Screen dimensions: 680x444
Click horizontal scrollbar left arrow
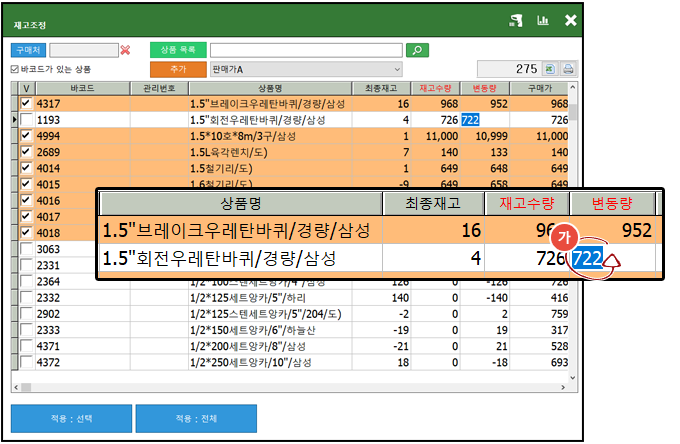tap(16, 387)
